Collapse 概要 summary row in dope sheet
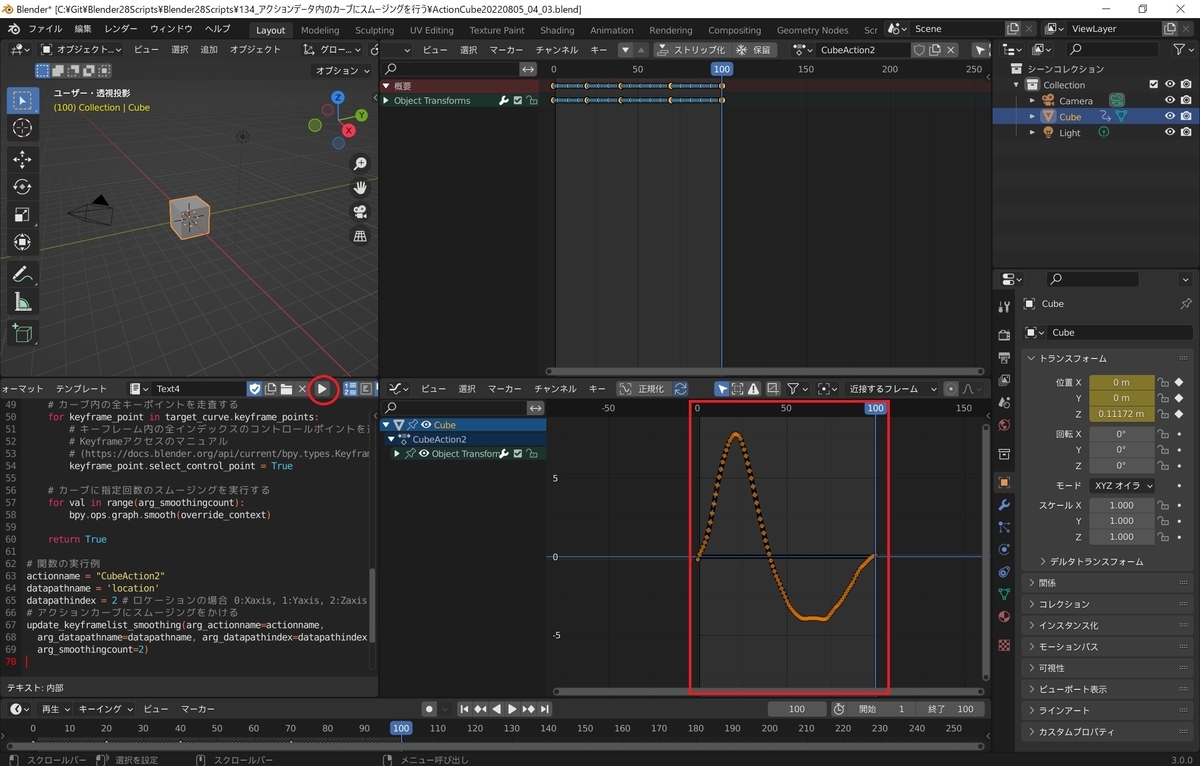The image size is (1200, 766). tap(386, 86)
